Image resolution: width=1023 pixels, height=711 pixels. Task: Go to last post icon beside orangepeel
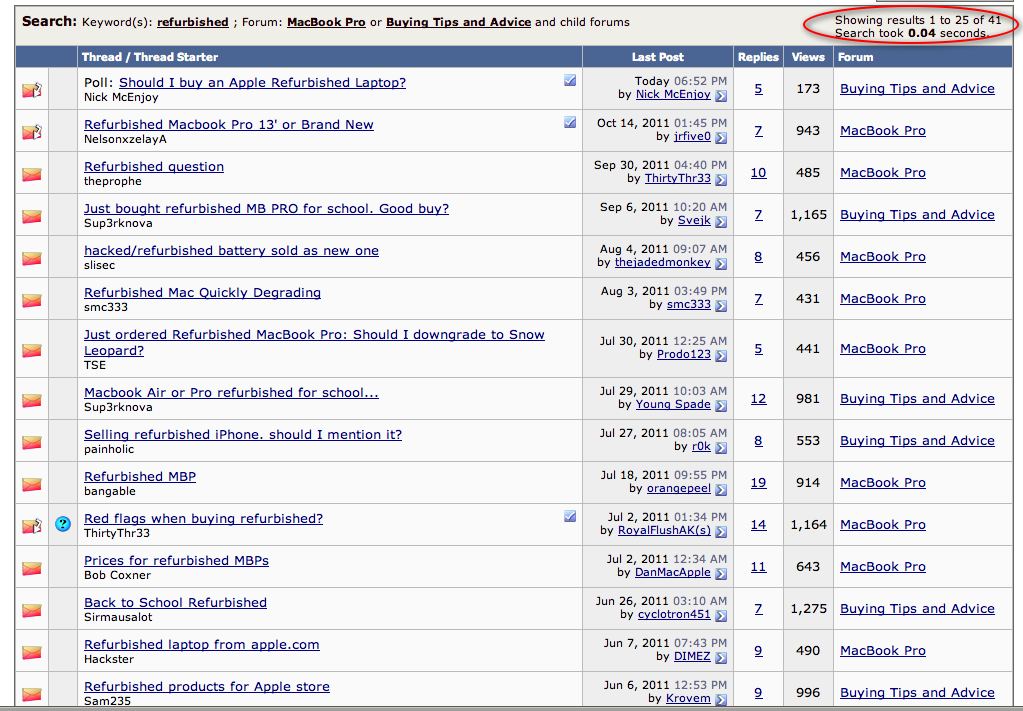point(721,490)
